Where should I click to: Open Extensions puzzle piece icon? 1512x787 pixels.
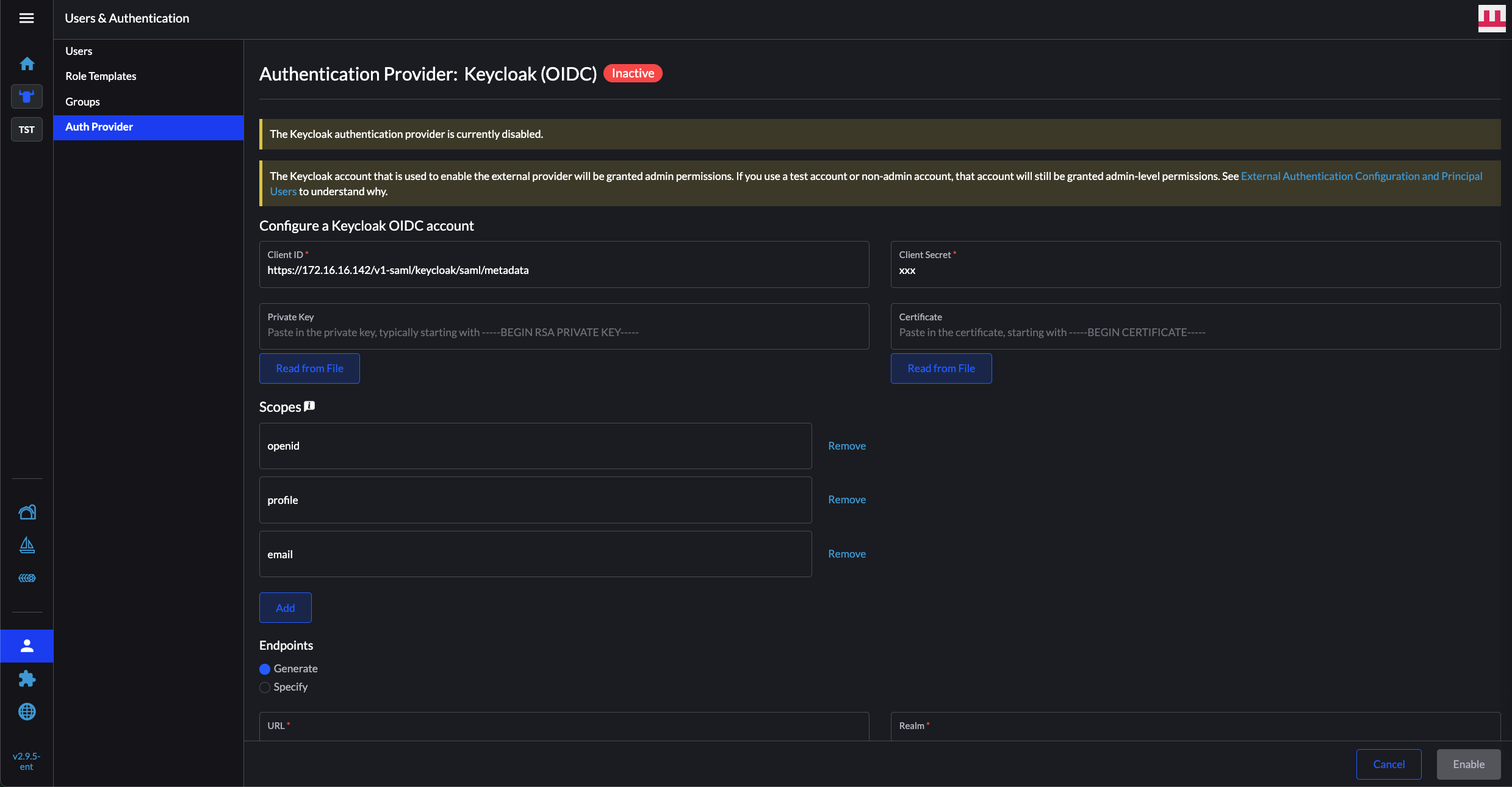pyautogui.click(x=27, y=678)
